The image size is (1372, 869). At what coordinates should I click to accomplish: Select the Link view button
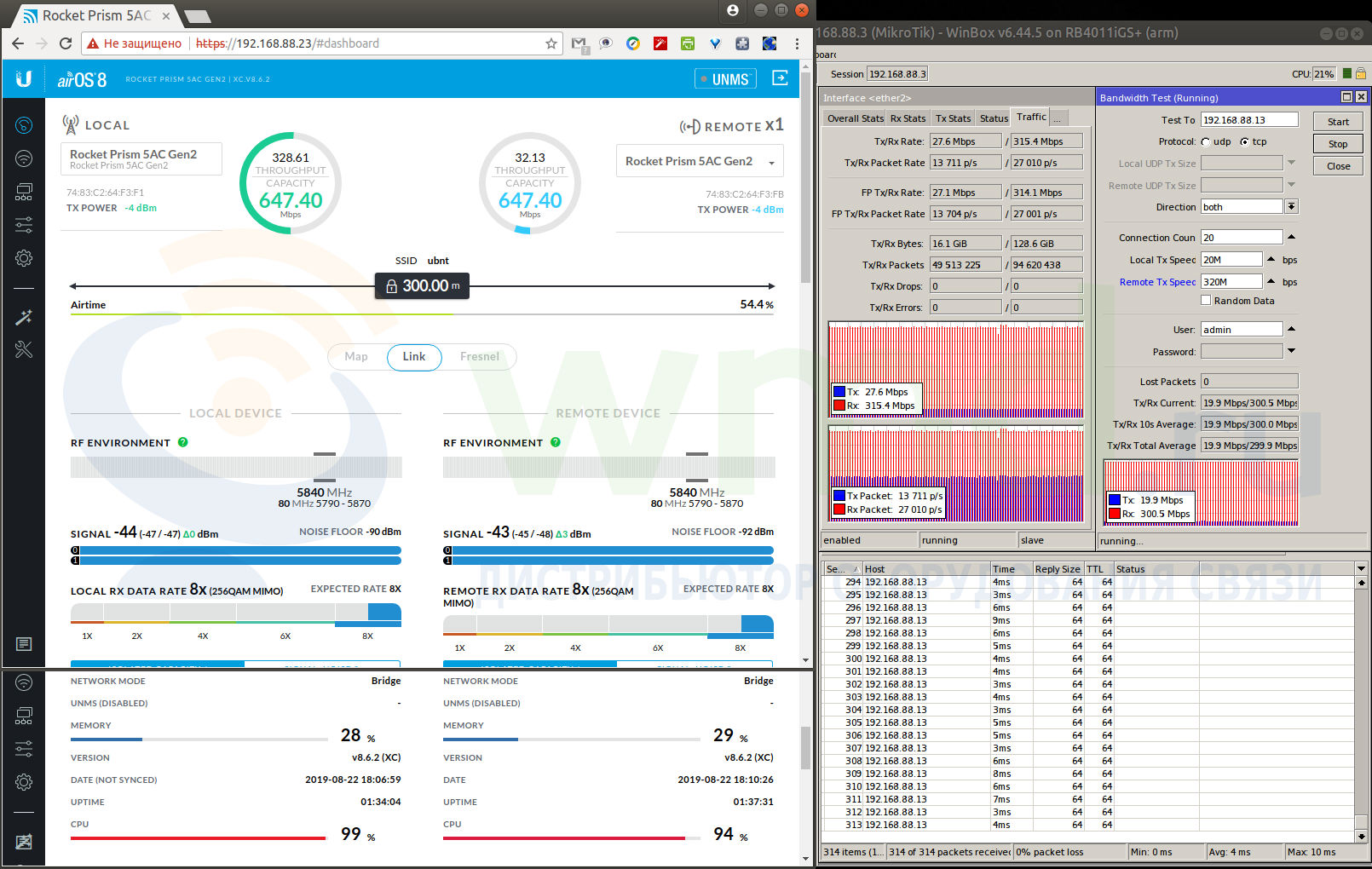[414, 357]
